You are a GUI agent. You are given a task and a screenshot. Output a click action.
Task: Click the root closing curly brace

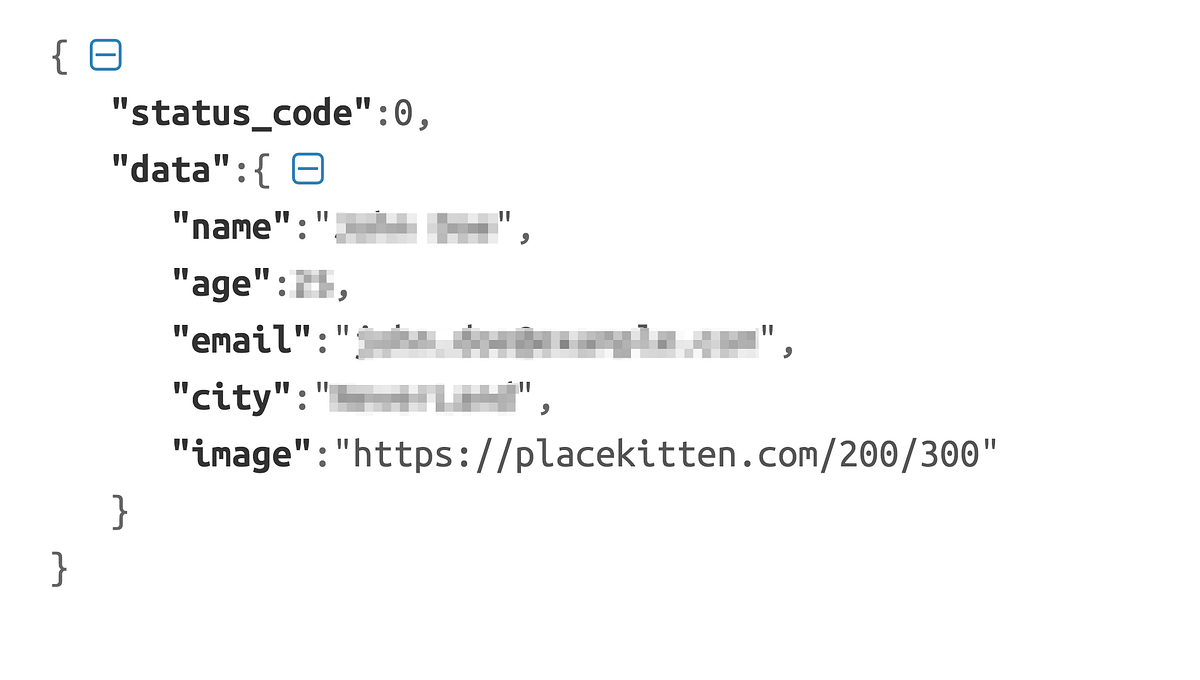pos(60,570)
